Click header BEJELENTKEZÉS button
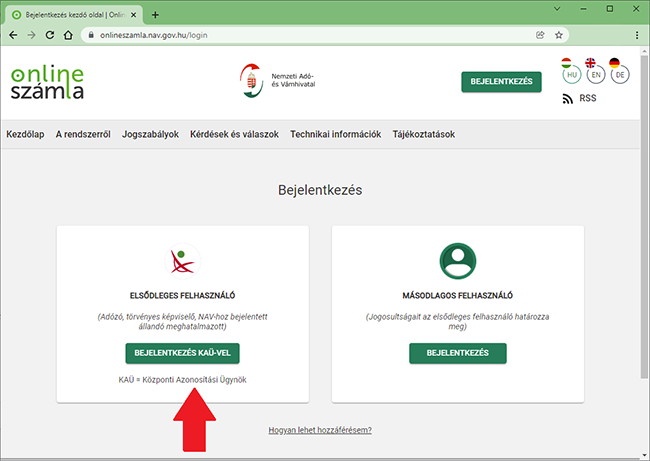The height and width of the screenshot is (461, 650). tap(501, 82)
